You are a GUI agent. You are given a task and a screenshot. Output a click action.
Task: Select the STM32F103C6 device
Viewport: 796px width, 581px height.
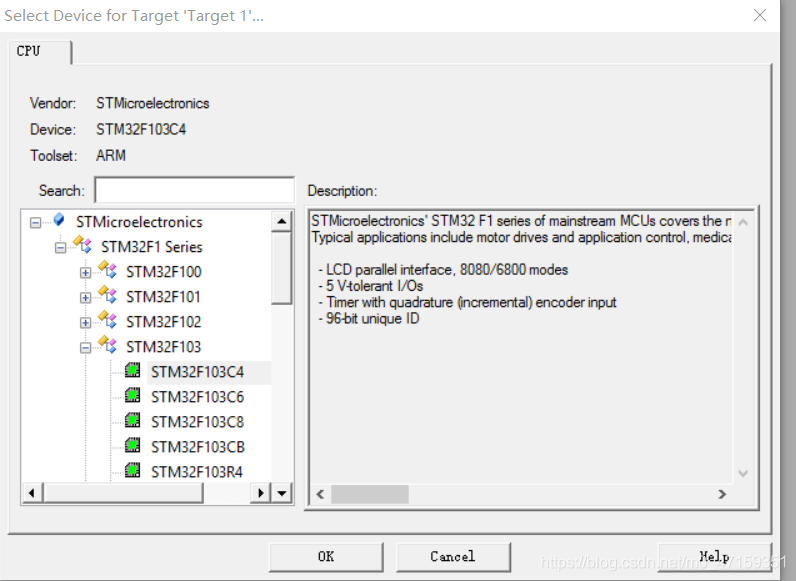(197, 397)
